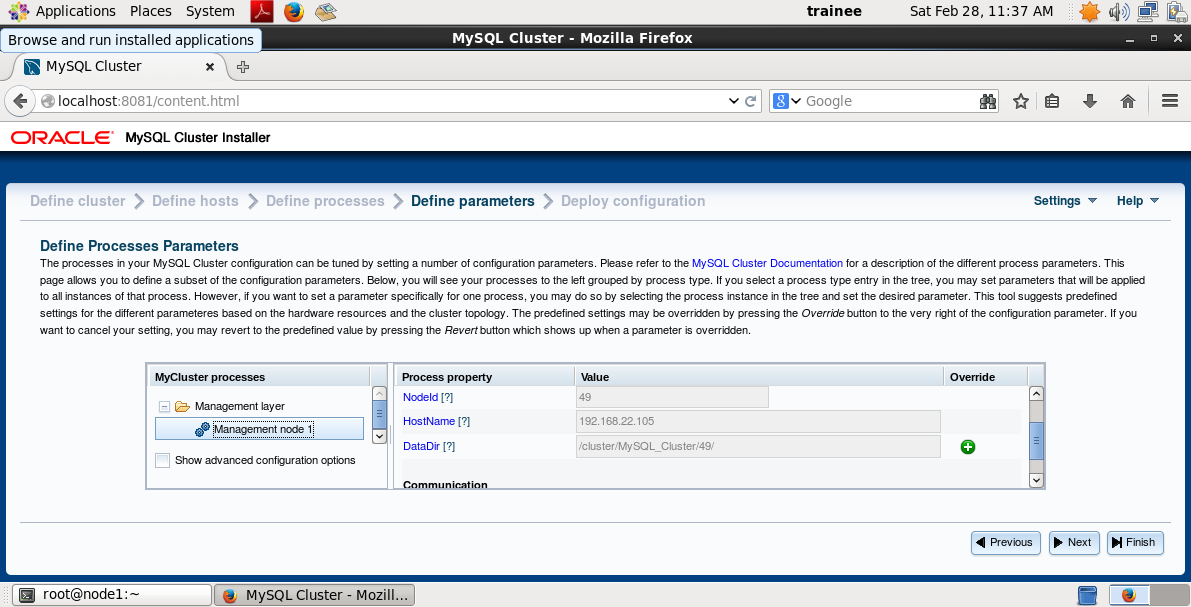Image resolution: width=1191 pixels, height=607 pixels.
Task: Switch to the Firefox workspace in bottom panel
Action: click(x=1128, y=595)
